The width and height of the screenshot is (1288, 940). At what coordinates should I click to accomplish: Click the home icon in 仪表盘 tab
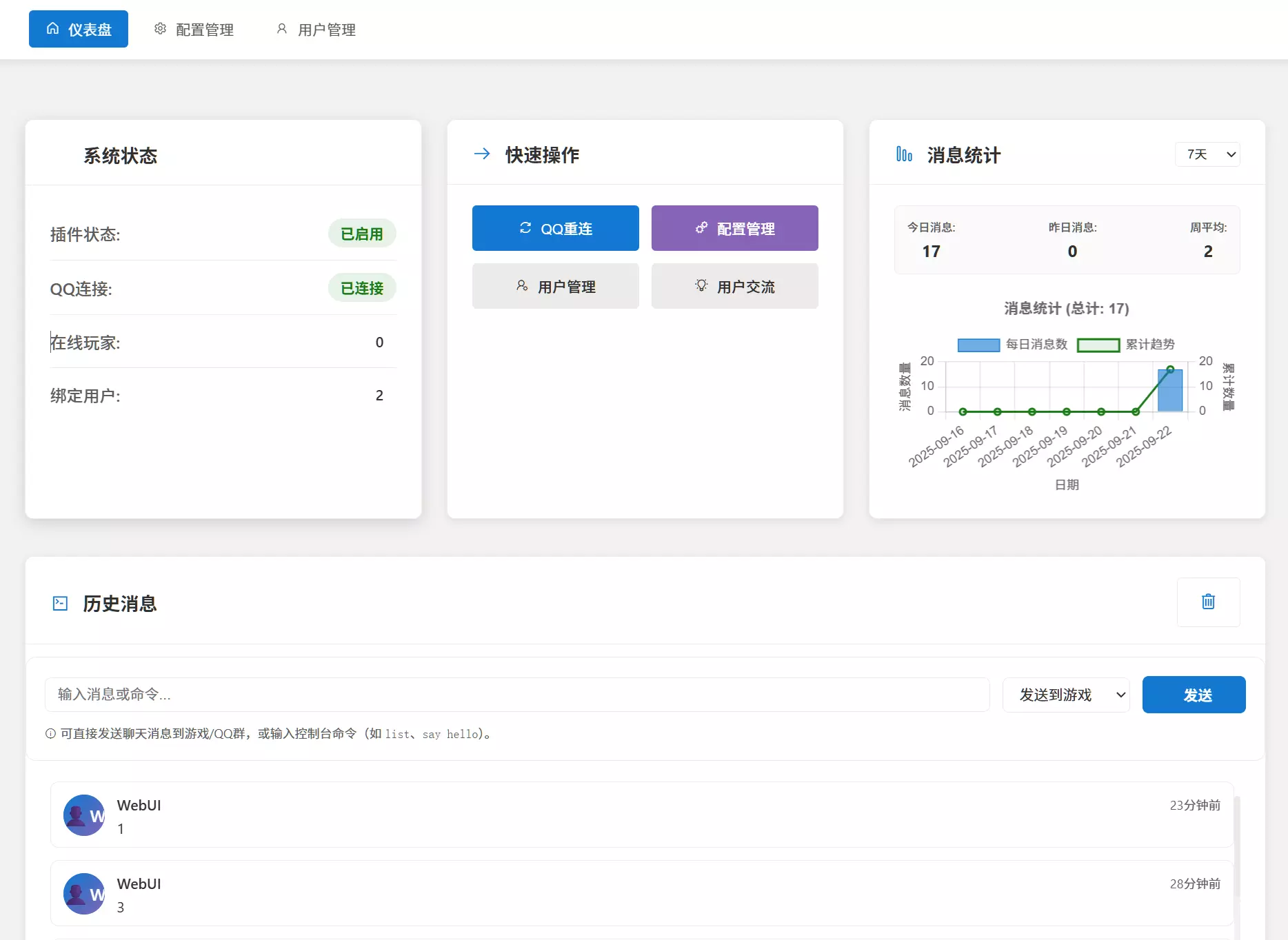pyautogui.click(x=52, y=29)
